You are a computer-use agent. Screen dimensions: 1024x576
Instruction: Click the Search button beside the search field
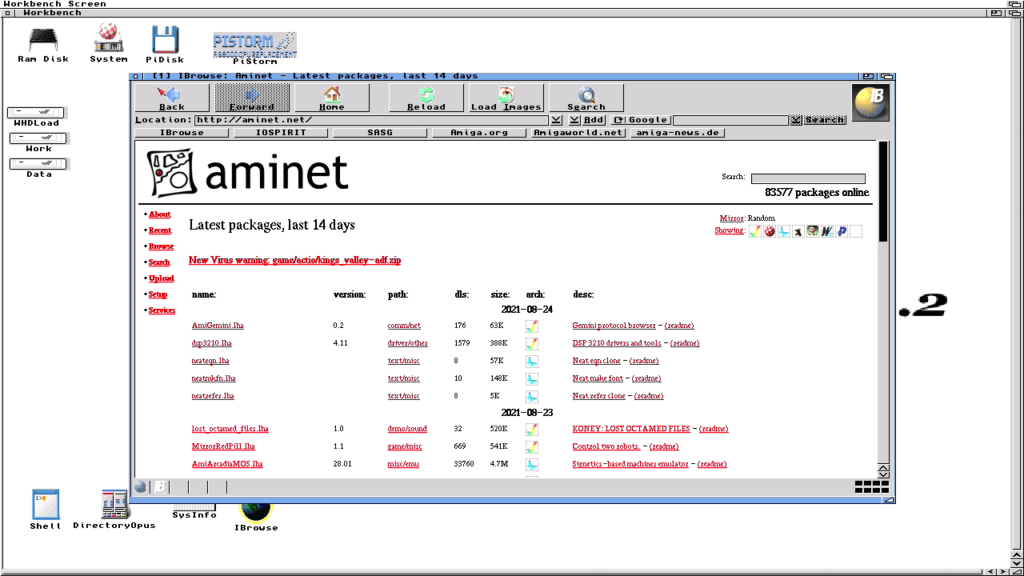pos(824,120)
